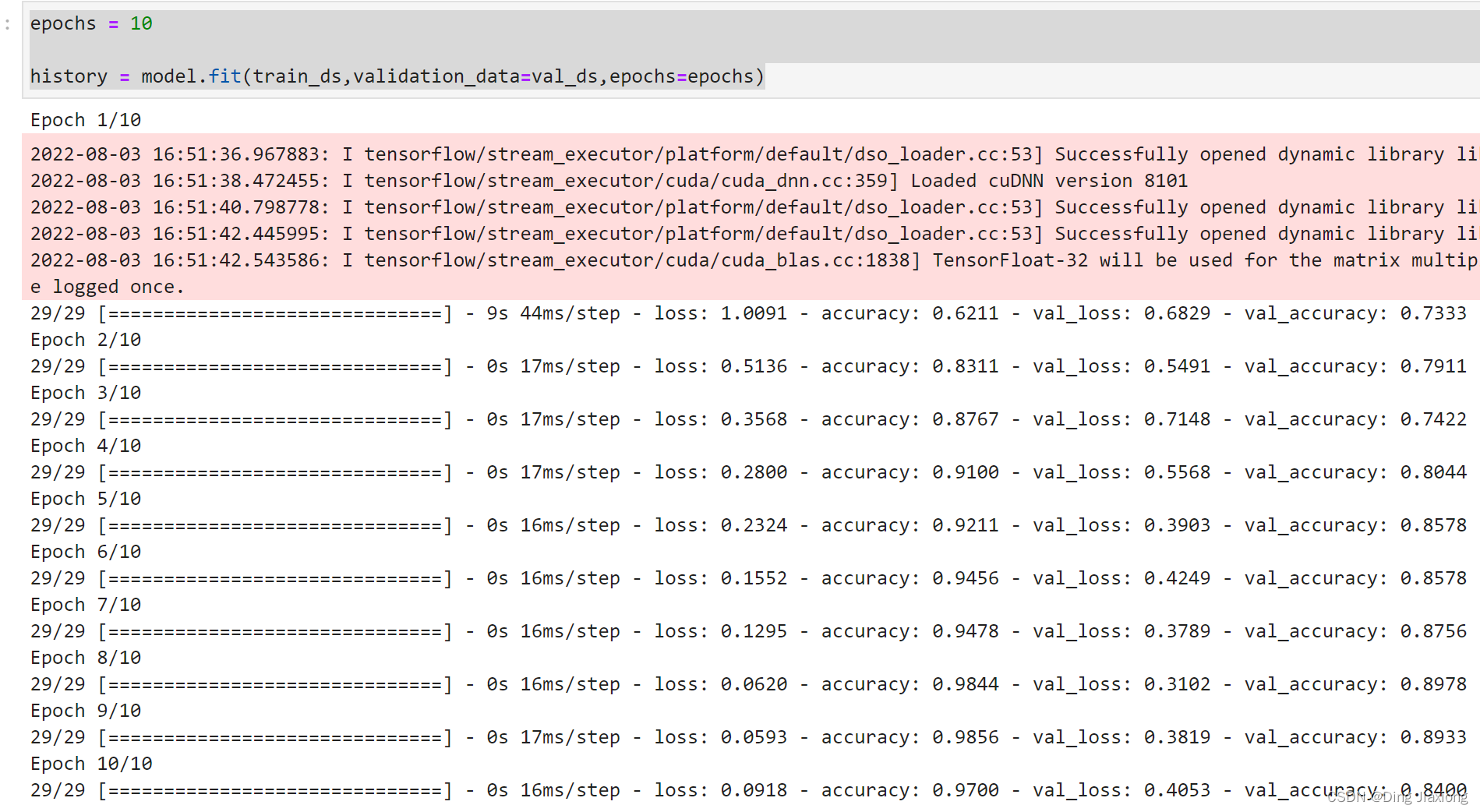Image resolution: width=1480 pixels, height=812 pixels.
Task: Select the 'Epoch 9/10' text
Action: tap(86, 711)
